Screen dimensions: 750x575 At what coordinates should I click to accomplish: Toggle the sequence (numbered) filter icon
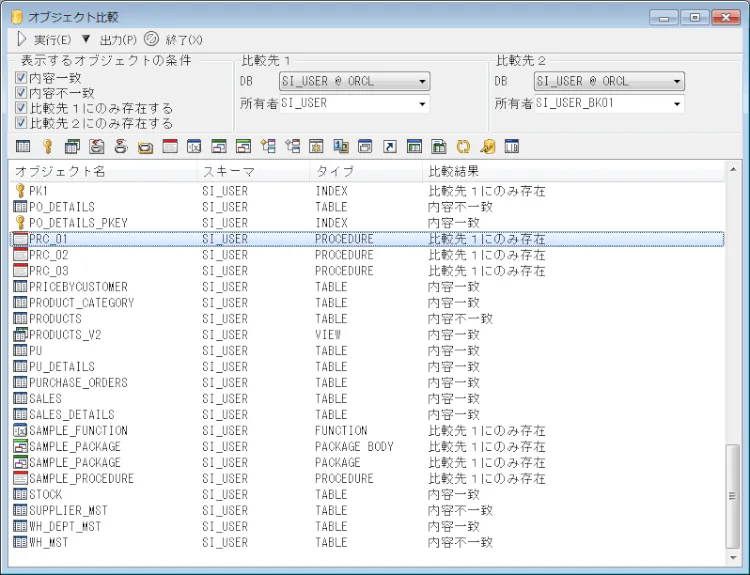click(341, 146)
